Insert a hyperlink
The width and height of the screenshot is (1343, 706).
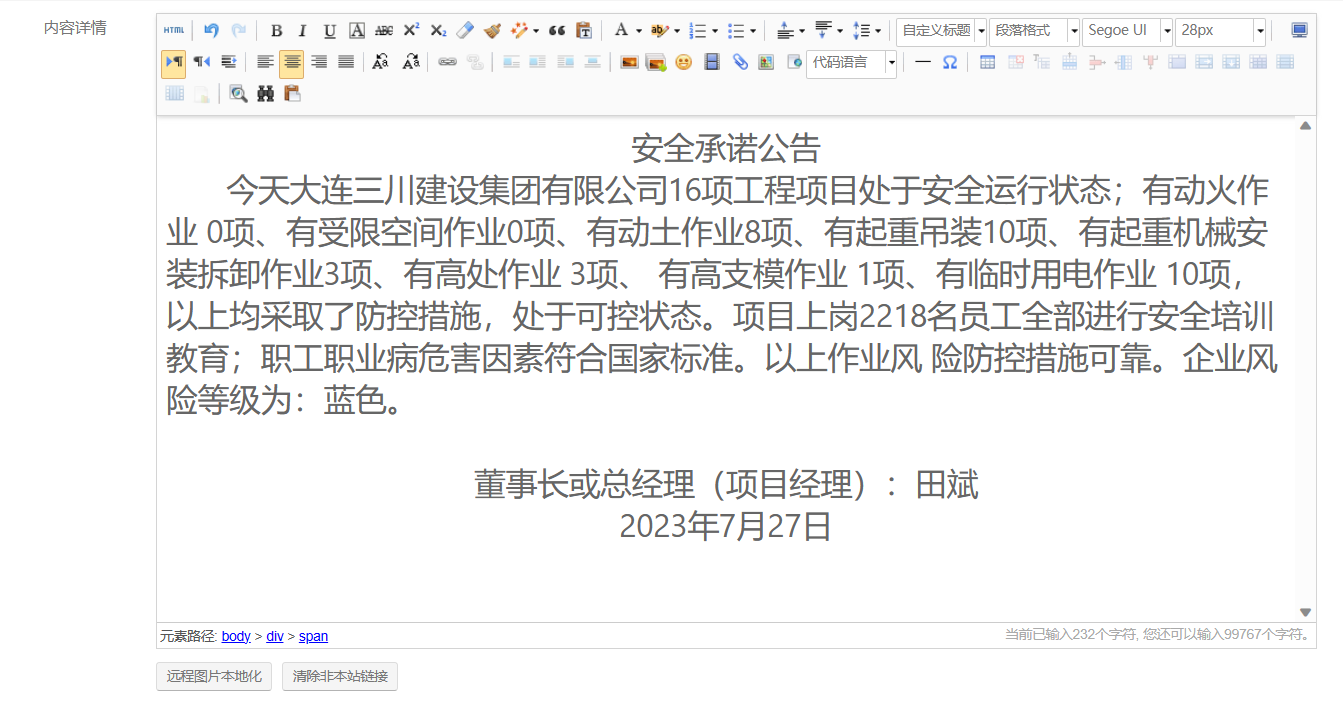(x=447, y=62)
